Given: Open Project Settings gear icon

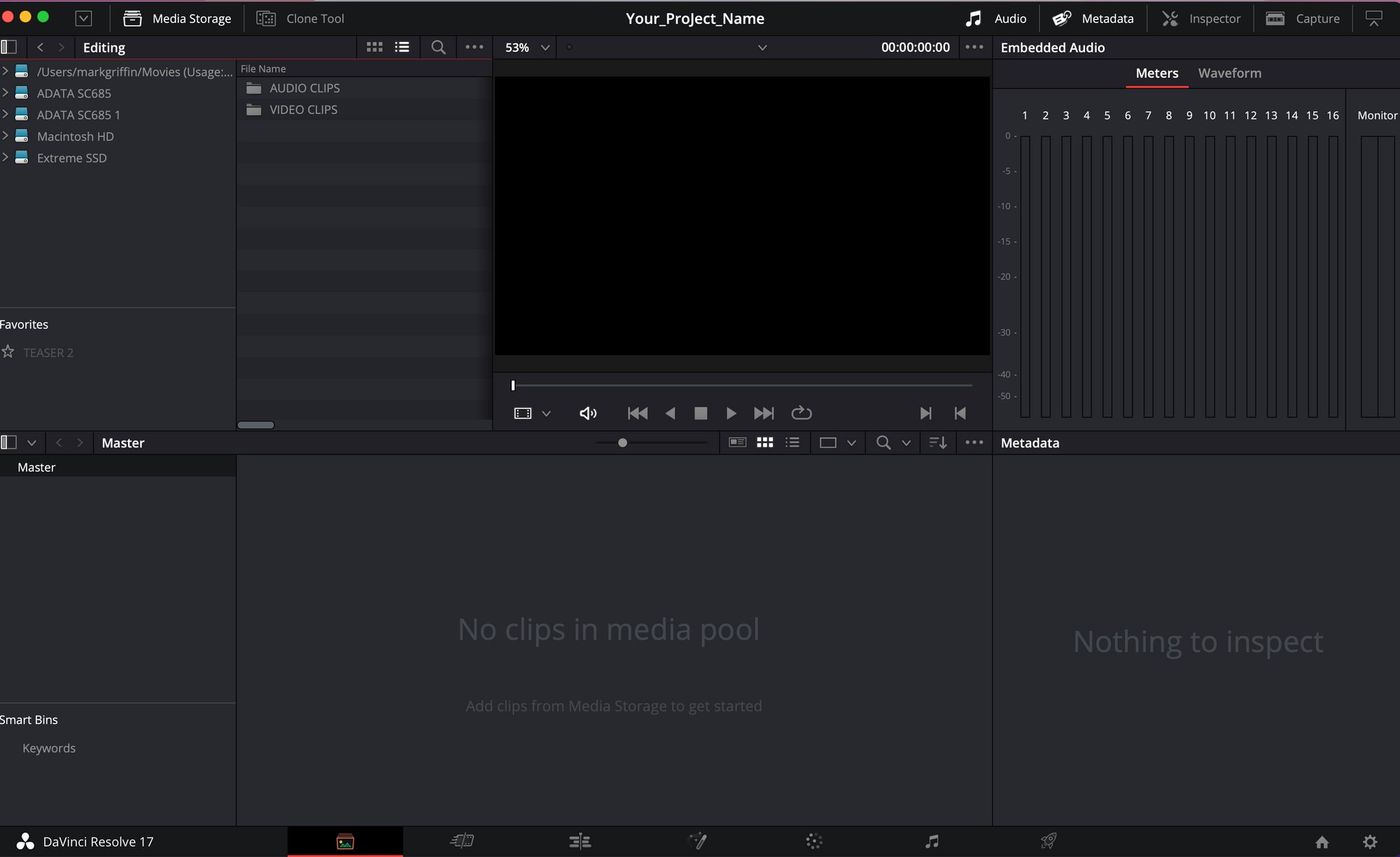Looking at the screenshot, I should coord(1370,842).
